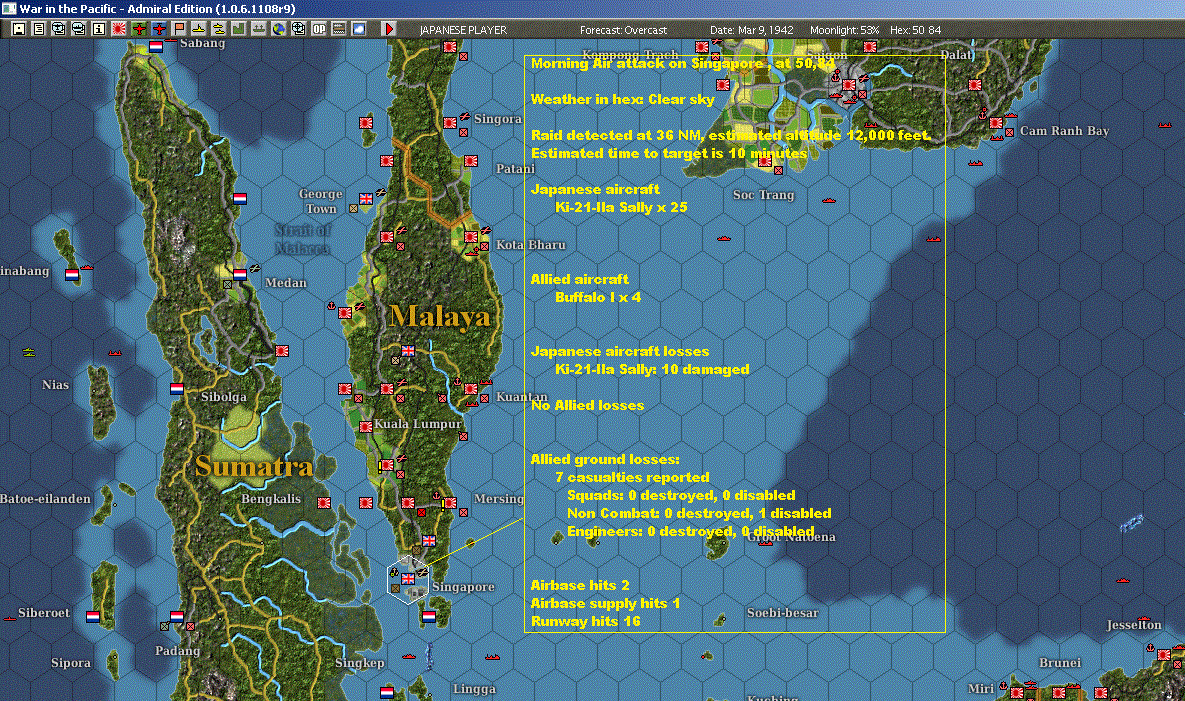Select the Dutch flag at Sabang
Screen dimensions: 1185x701
tap(156, 46)
